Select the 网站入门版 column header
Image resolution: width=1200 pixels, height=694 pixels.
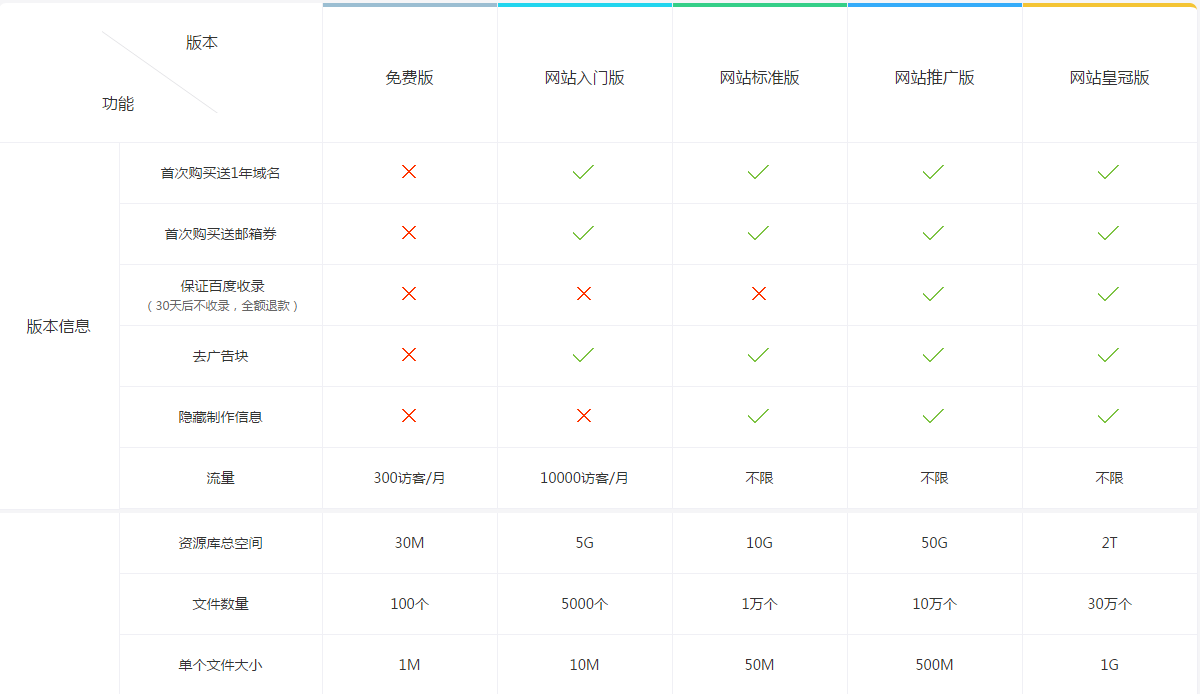pyautogui.click(x=585, y=78)
